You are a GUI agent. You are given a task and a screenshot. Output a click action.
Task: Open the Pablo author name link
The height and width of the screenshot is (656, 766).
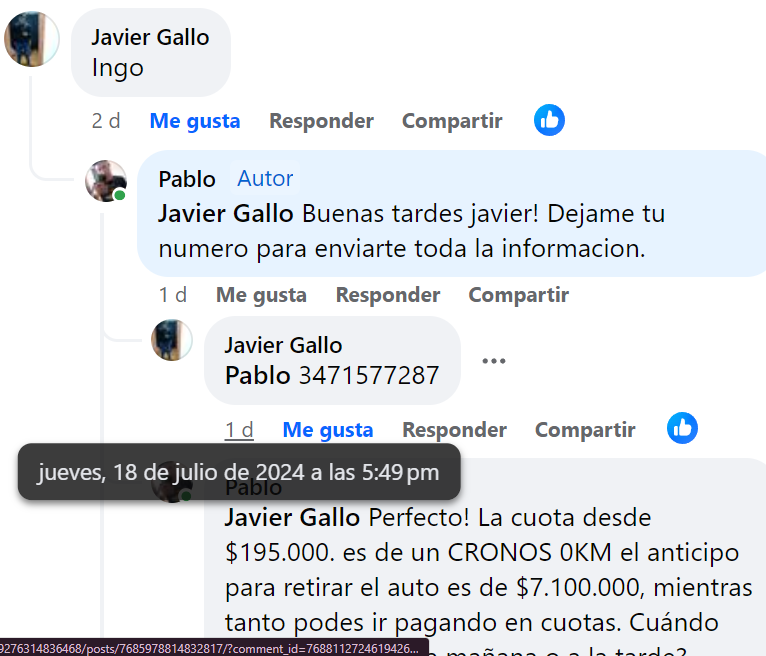(187, 179)
